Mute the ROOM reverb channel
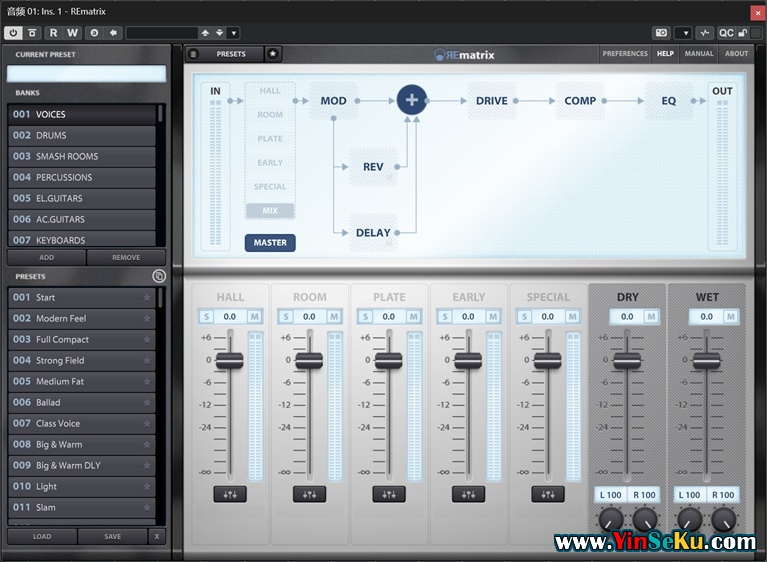This screenshot has height=562, width=767. pos(333,317)
